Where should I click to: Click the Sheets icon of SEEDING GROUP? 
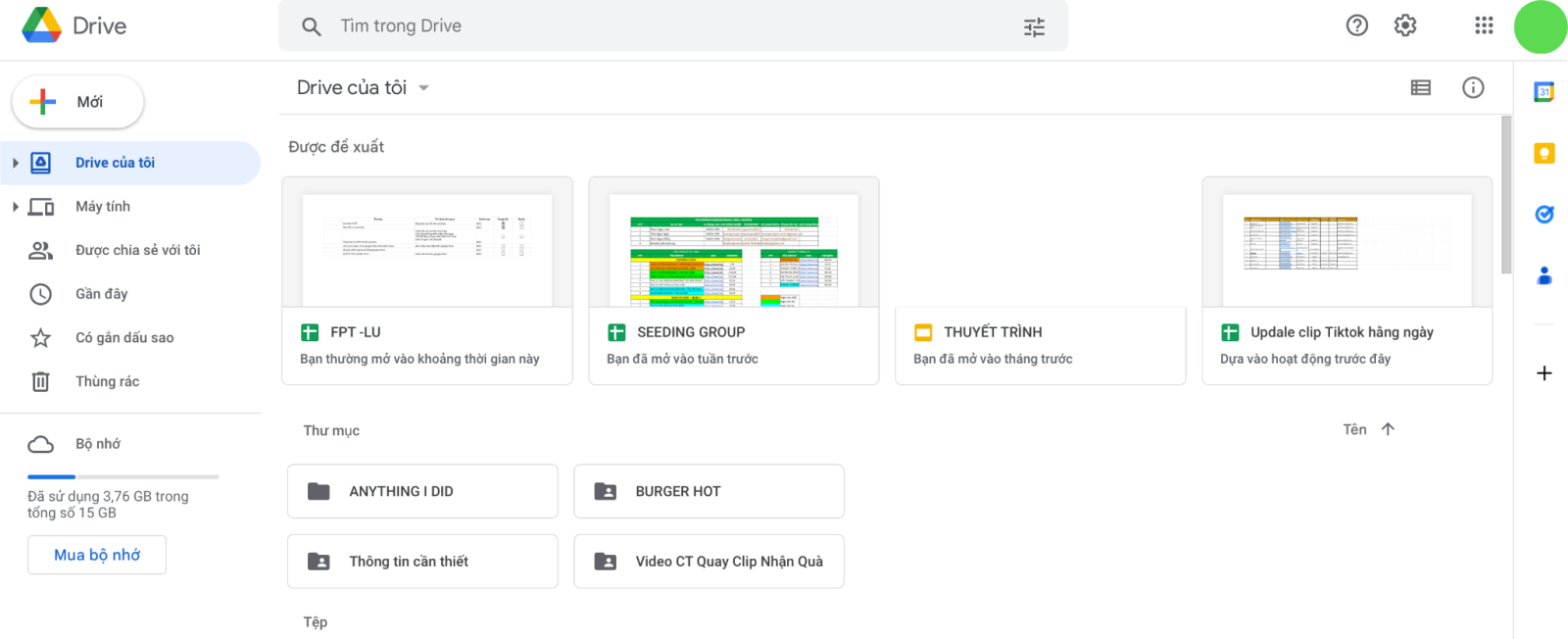pos(616,332)
